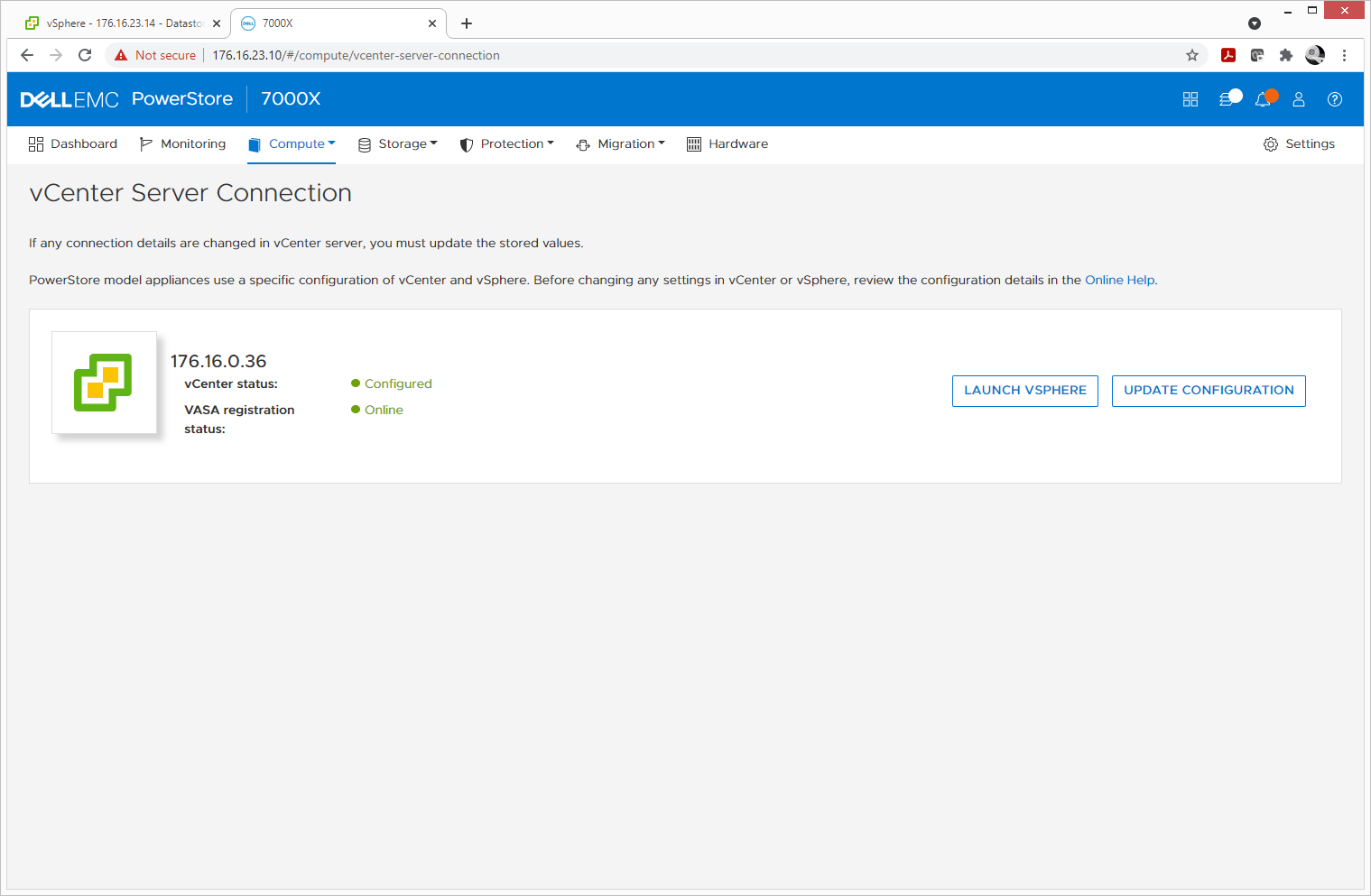Maximize the browser window
The height and width of the screenshot is (896, 1371).
pyautogui.click(x=1312, y=11)
